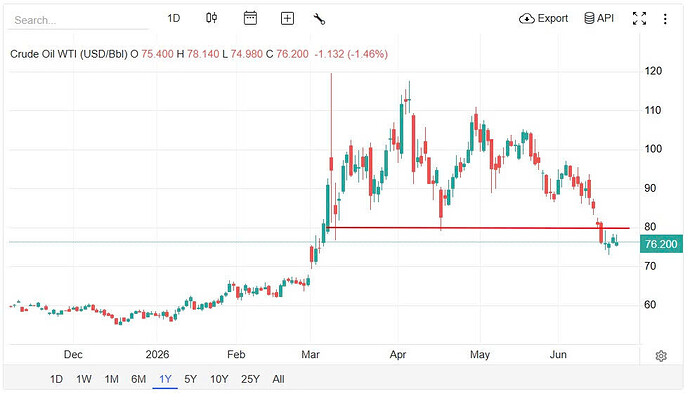Click the 76.200 current price label
Viewport: 690px width, 401px height.
[661, 244]
